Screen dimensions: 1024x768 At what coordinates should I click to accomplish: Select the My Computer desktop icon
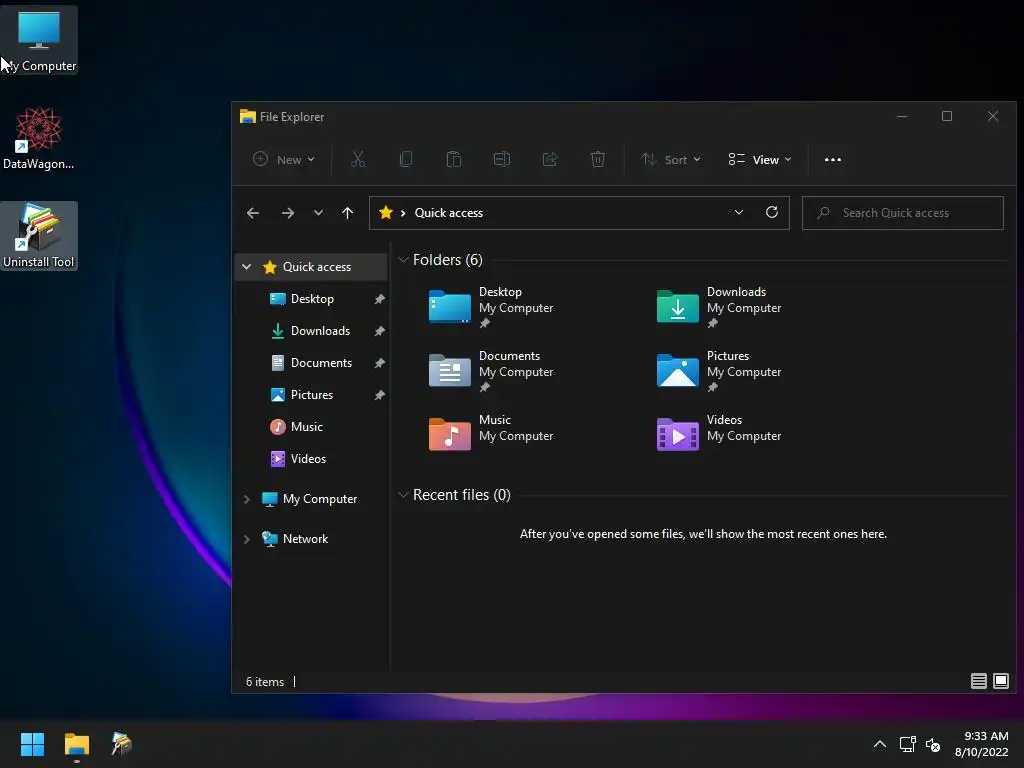(39, 40)
